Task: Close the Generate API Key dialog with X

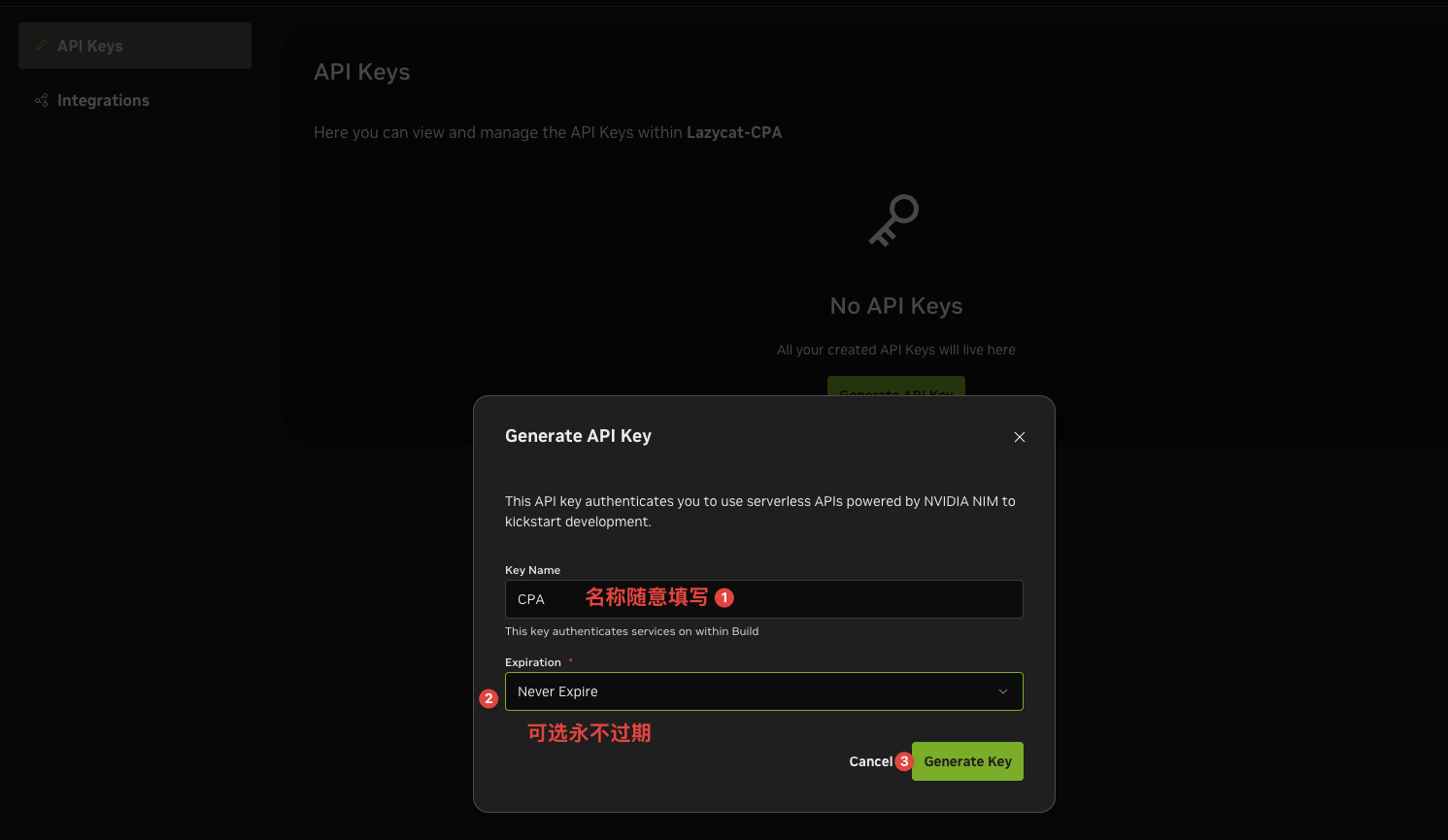Action: point(1020,437)
